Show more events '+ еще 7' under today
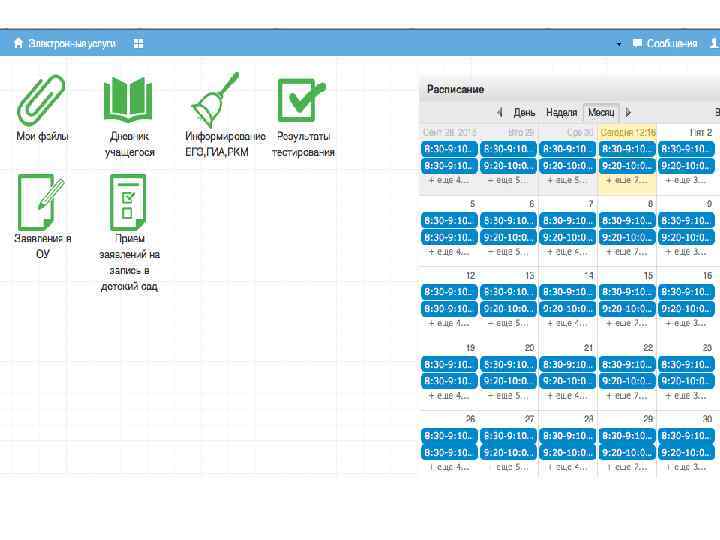 point(627,180)
